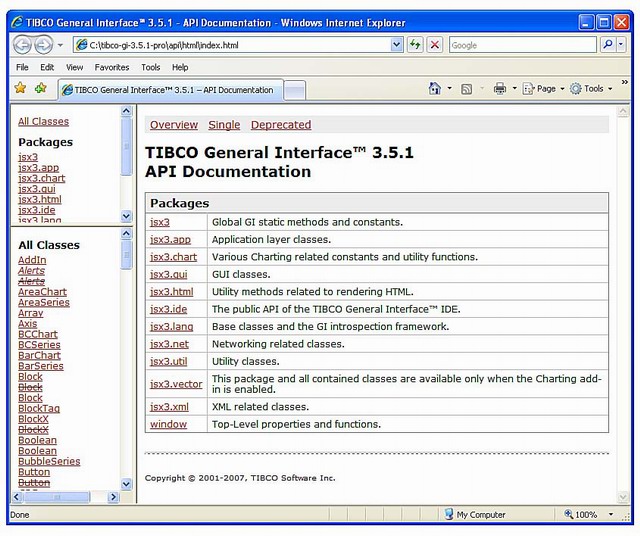This screenshot has height=536, width=640.
Task: Expand the address bar URL dropdown
Action: click(x=396, y=45)
